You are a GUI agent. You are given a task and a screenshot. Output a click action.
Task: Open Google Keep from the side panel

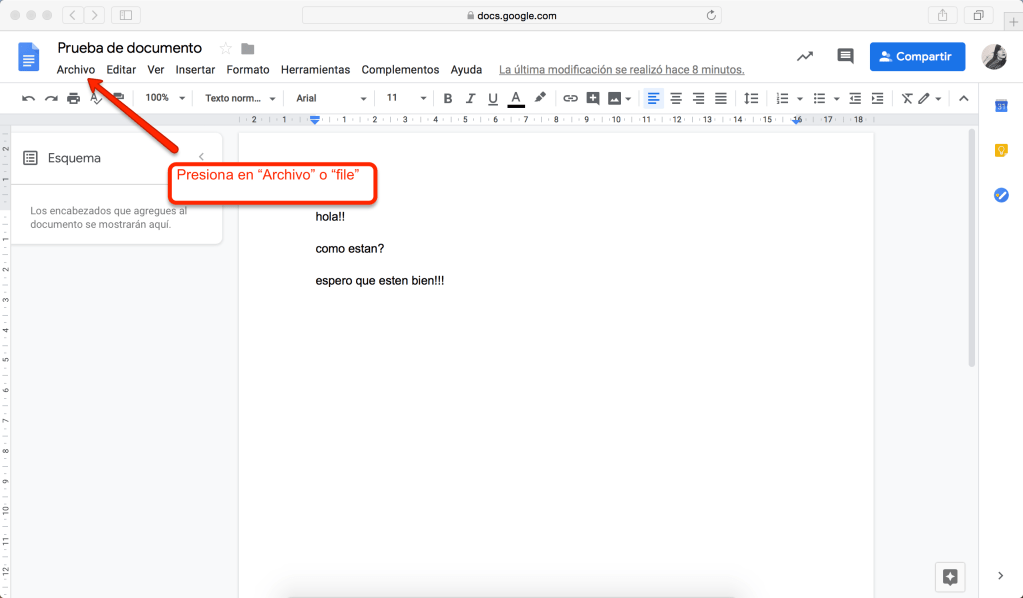pos(1001,151)
